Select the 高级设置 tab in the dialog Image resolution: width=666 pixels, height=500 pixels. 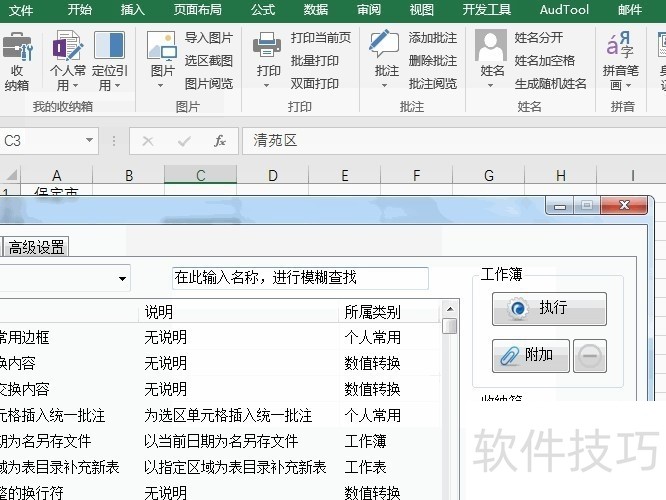[36, 247]
